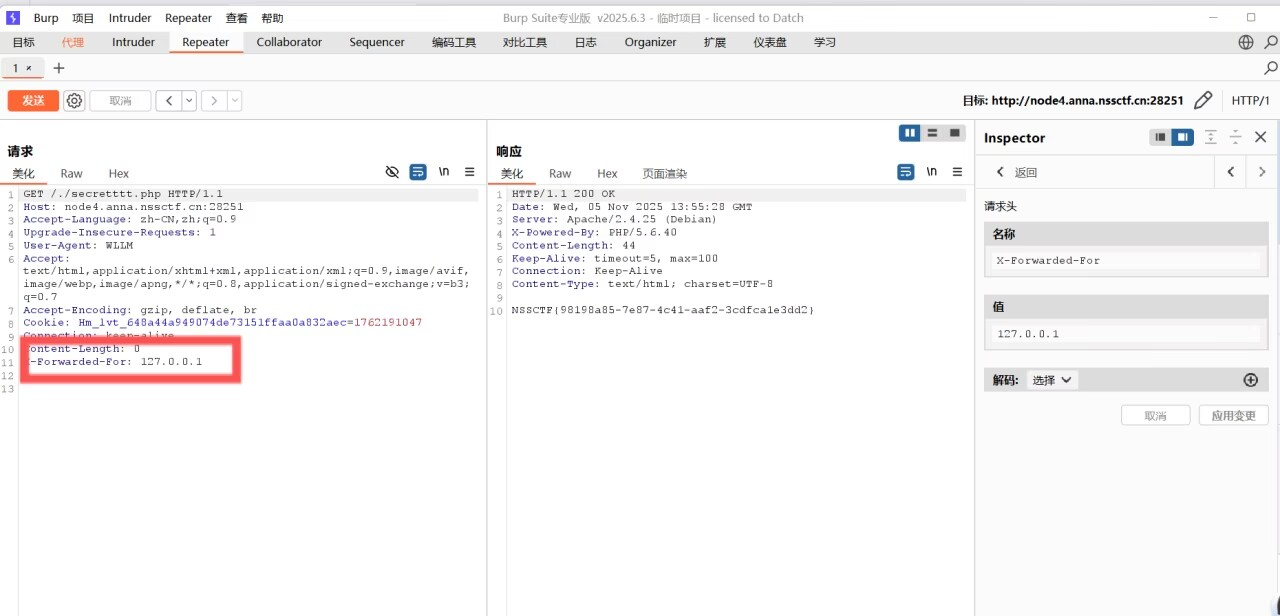Switch to the Intruder main tab
Image resolution: width=1280 pixels, height=616 pixels.
133,42
